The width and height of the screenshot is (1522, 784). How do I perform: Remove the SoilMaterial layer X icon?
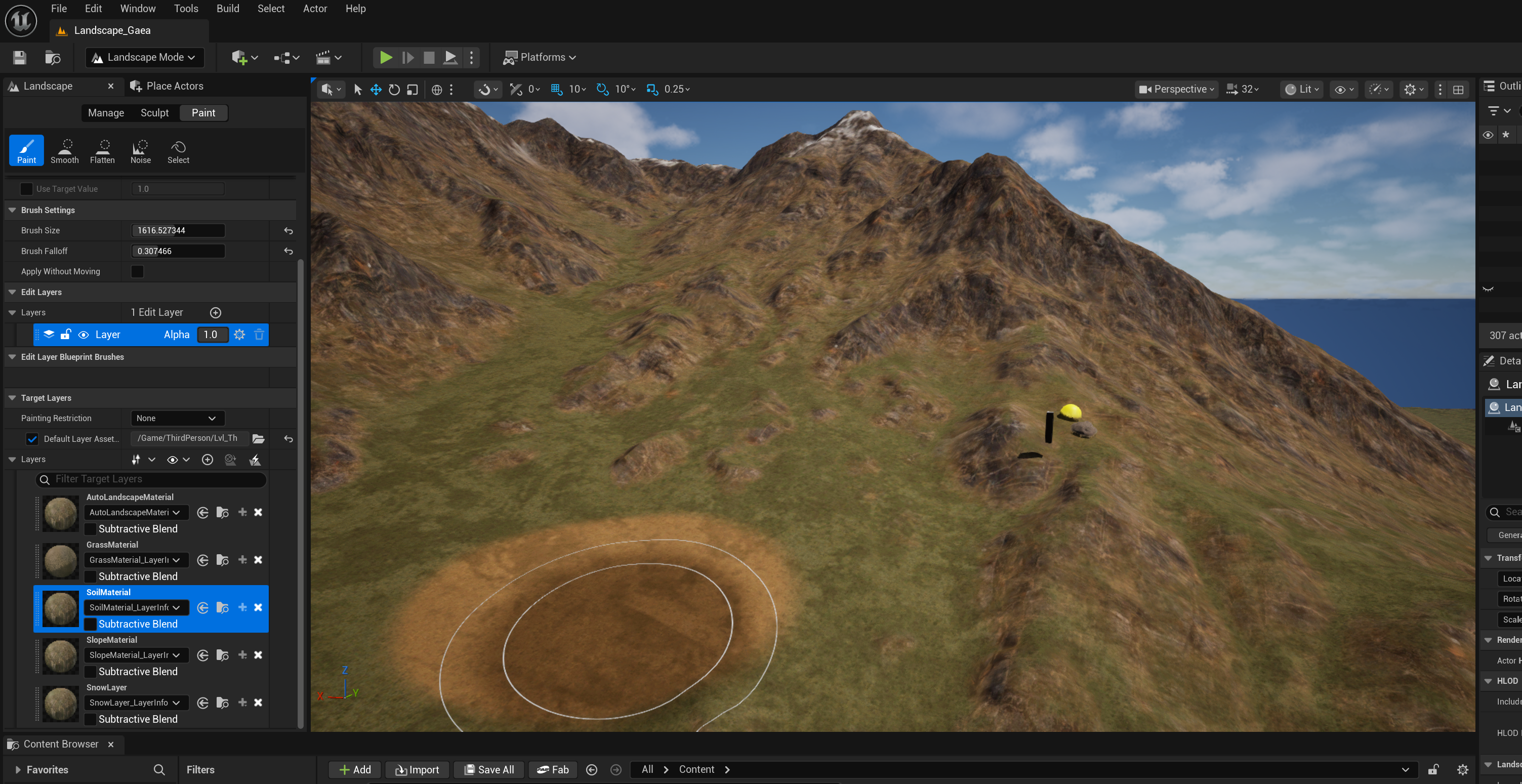click(258, 607)
